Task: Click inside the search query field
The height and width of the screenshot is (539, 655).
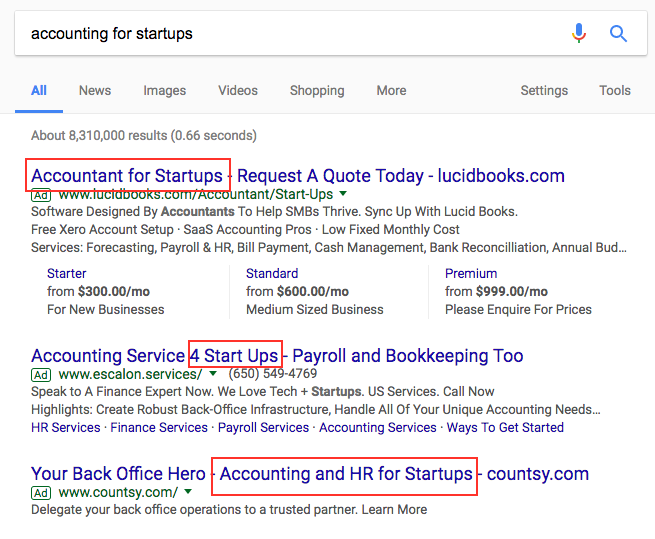Action: pyautogui.click(x=290, y=33)
